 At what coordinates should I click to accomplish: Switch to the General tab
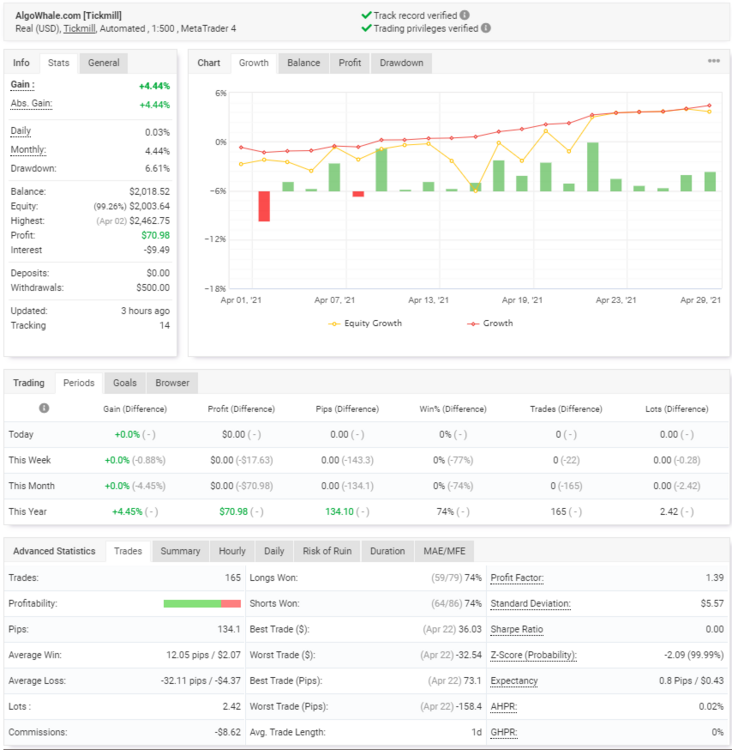pyautogui.click(x=103, y=63)
